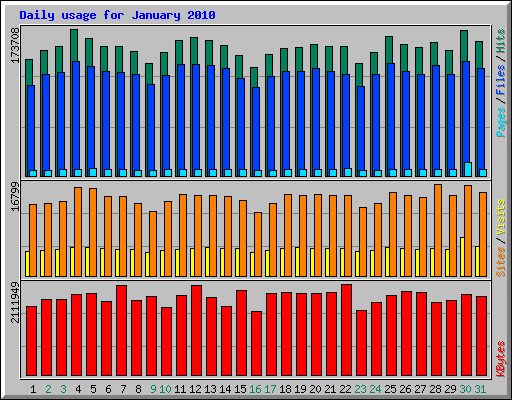Click day label 21 on the x-axis
The height and width of the screenshot is (400, 512).
[x=330, y=389]
